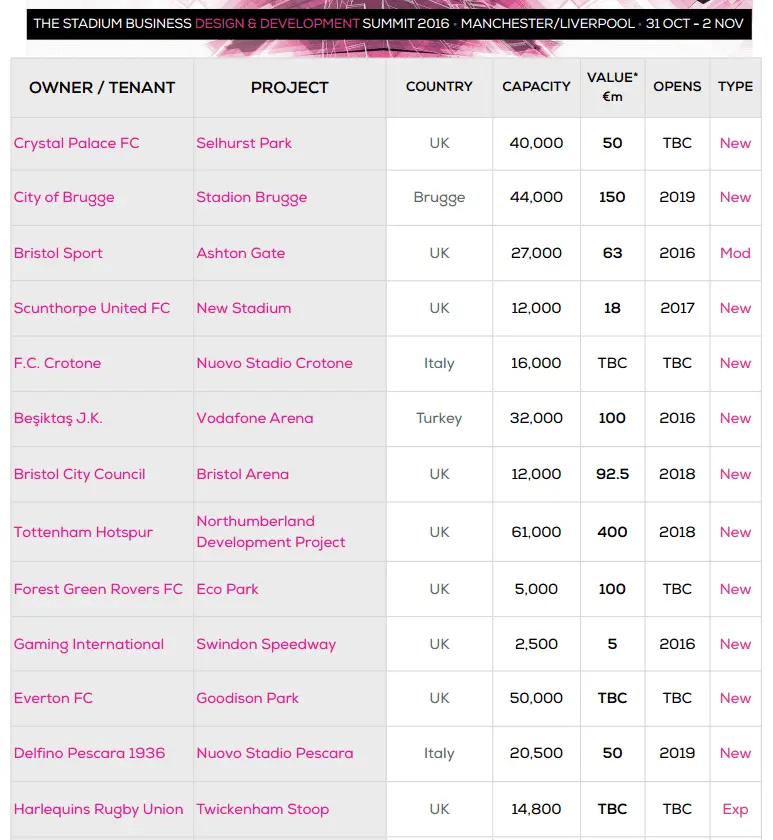Open the Swindon Speedway project link

click(266, 644)
